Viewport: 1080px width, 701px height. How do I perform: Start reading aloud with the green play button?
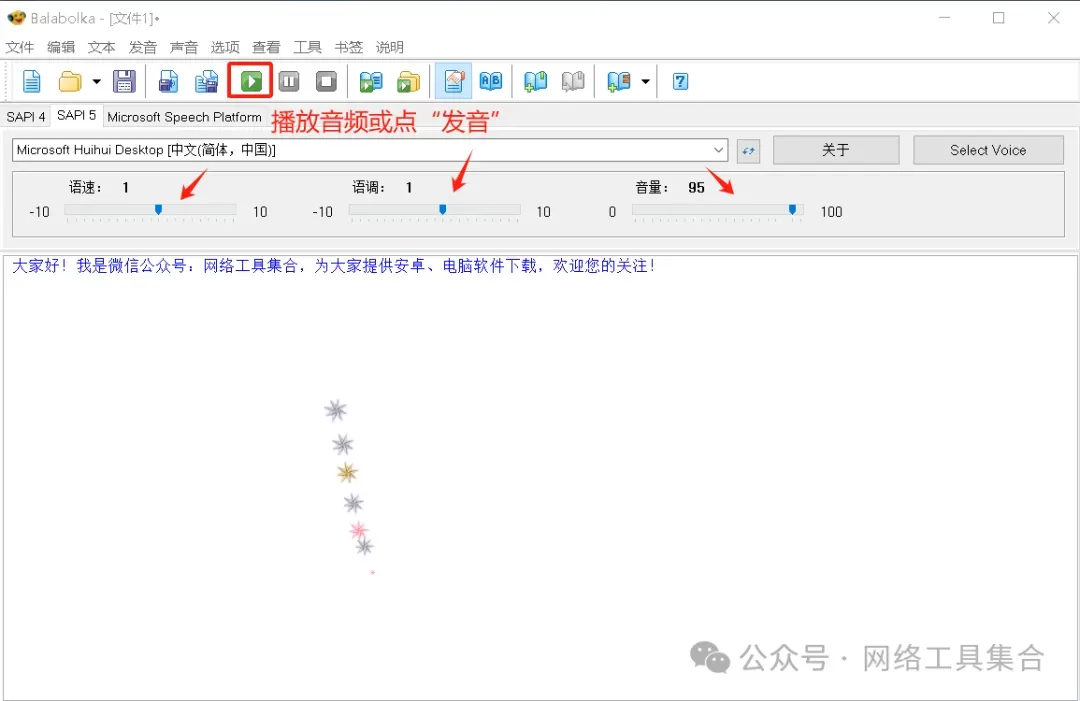point(251,81)
